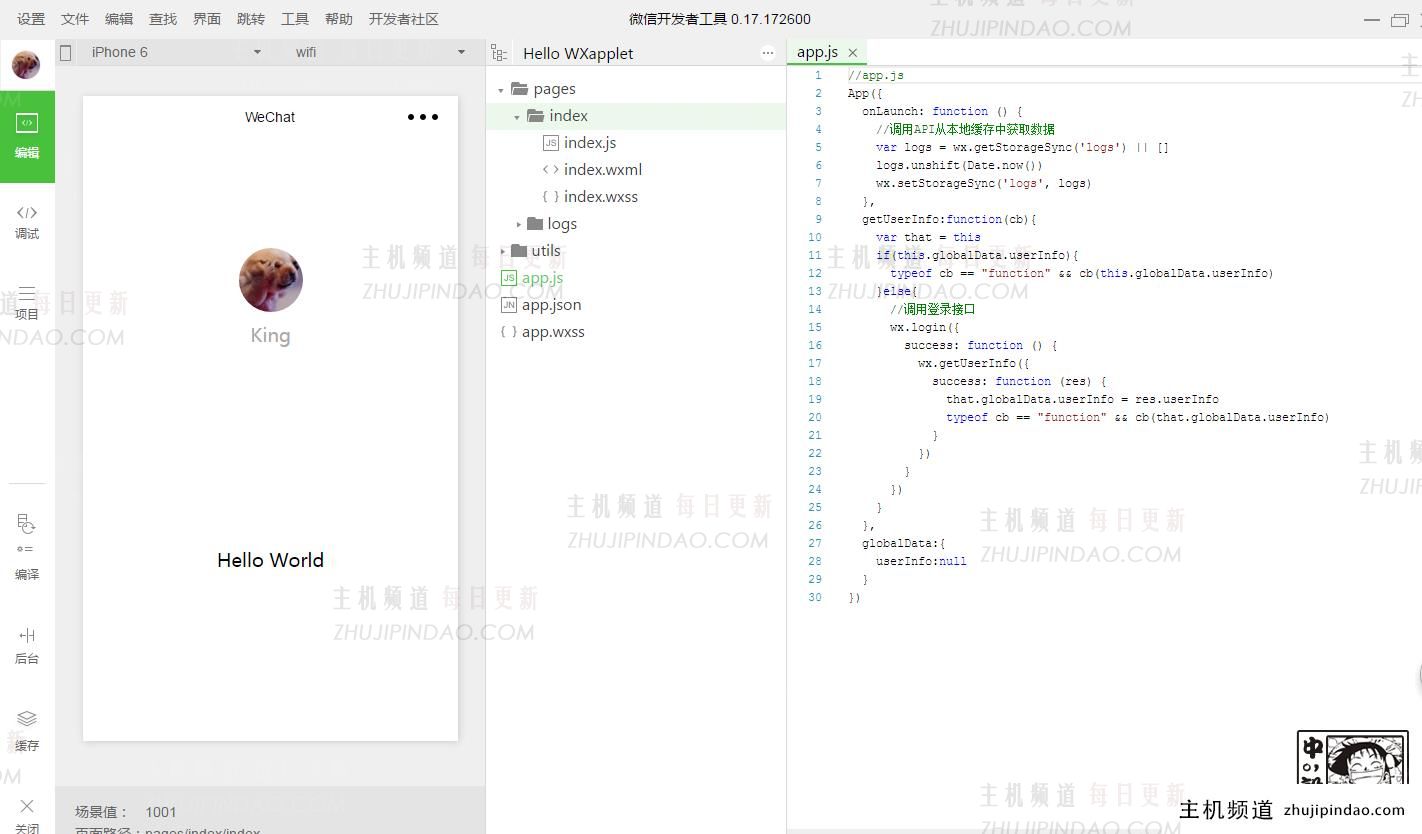The height and width of the screenshot is (834, 1422).
Task: Click the WeChat title in simulator header
Action: [x=270, y=117]
